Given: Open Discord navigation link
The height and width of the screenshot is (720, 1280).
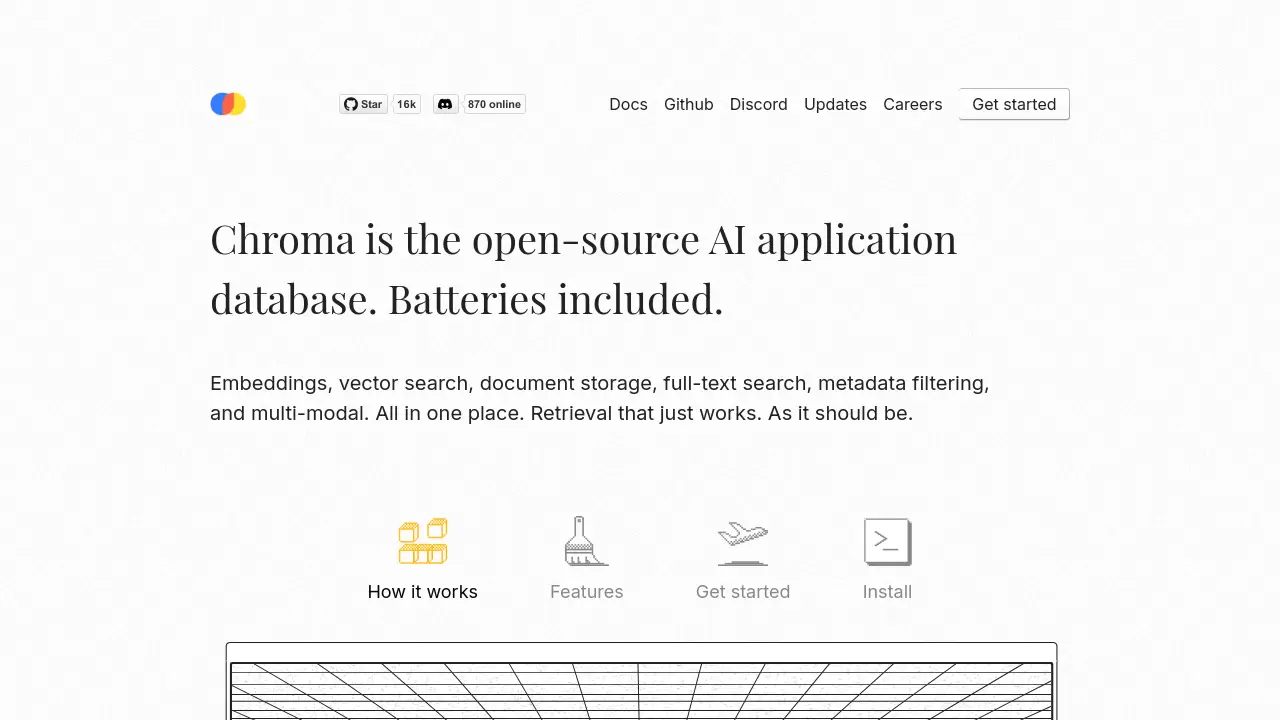Looking at the screenshot, I should pyautogui.click(x=759, y=104).
